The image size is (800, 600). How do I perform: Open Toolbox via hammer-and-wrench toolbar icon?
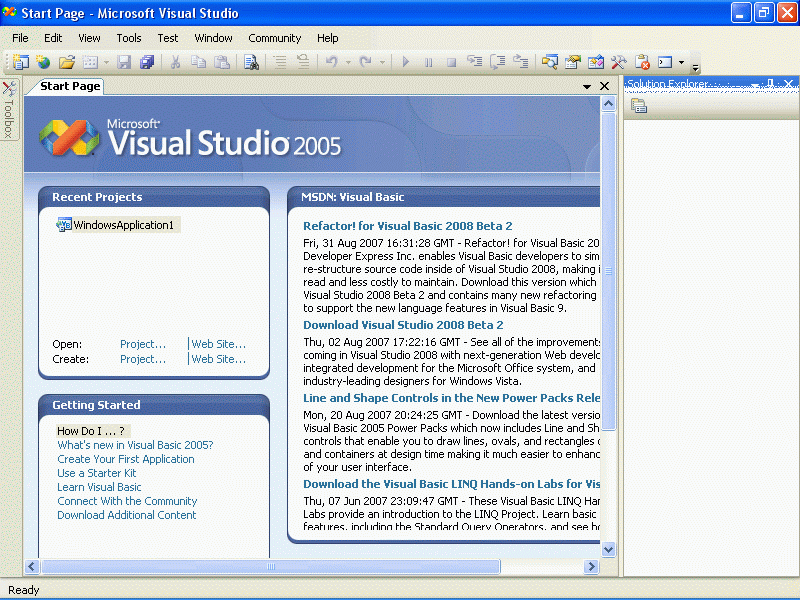tap(618, 62)
